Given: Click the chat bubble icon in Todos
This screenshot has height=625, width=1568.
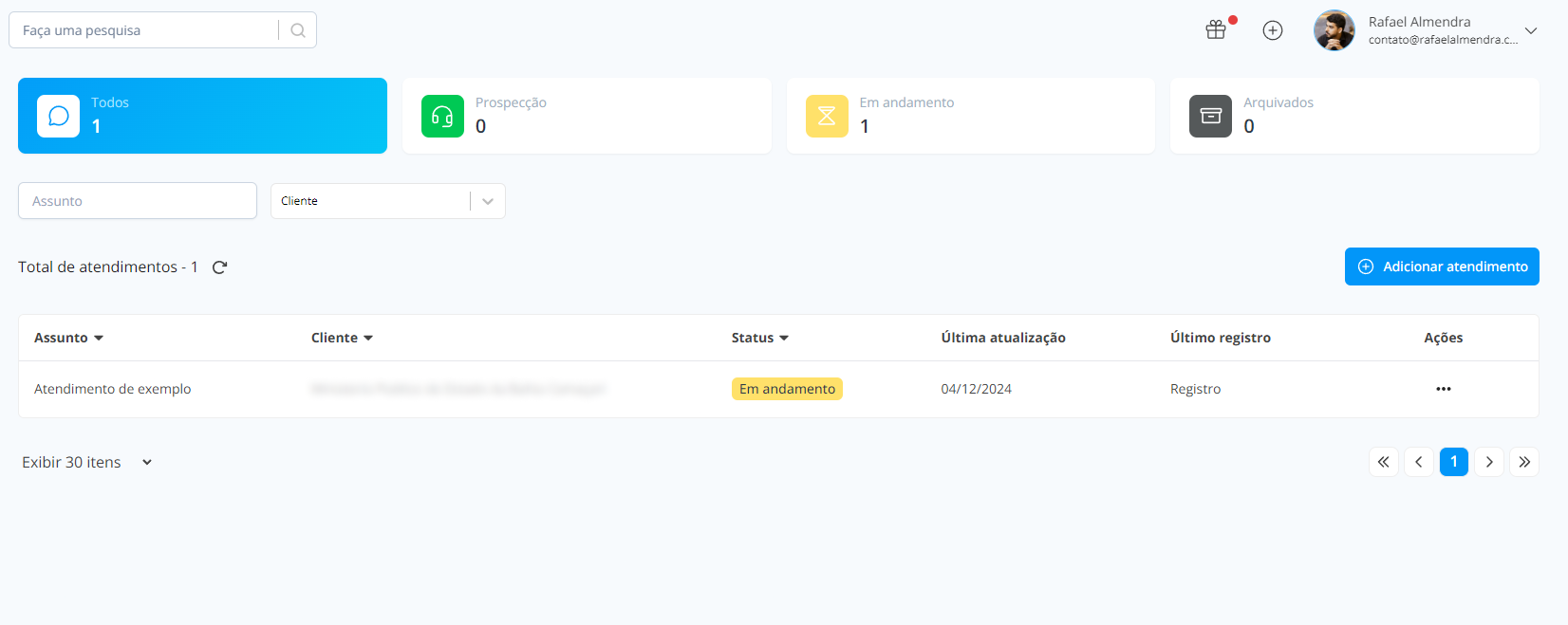Looking at the screenshot, I should coord(58,116).
